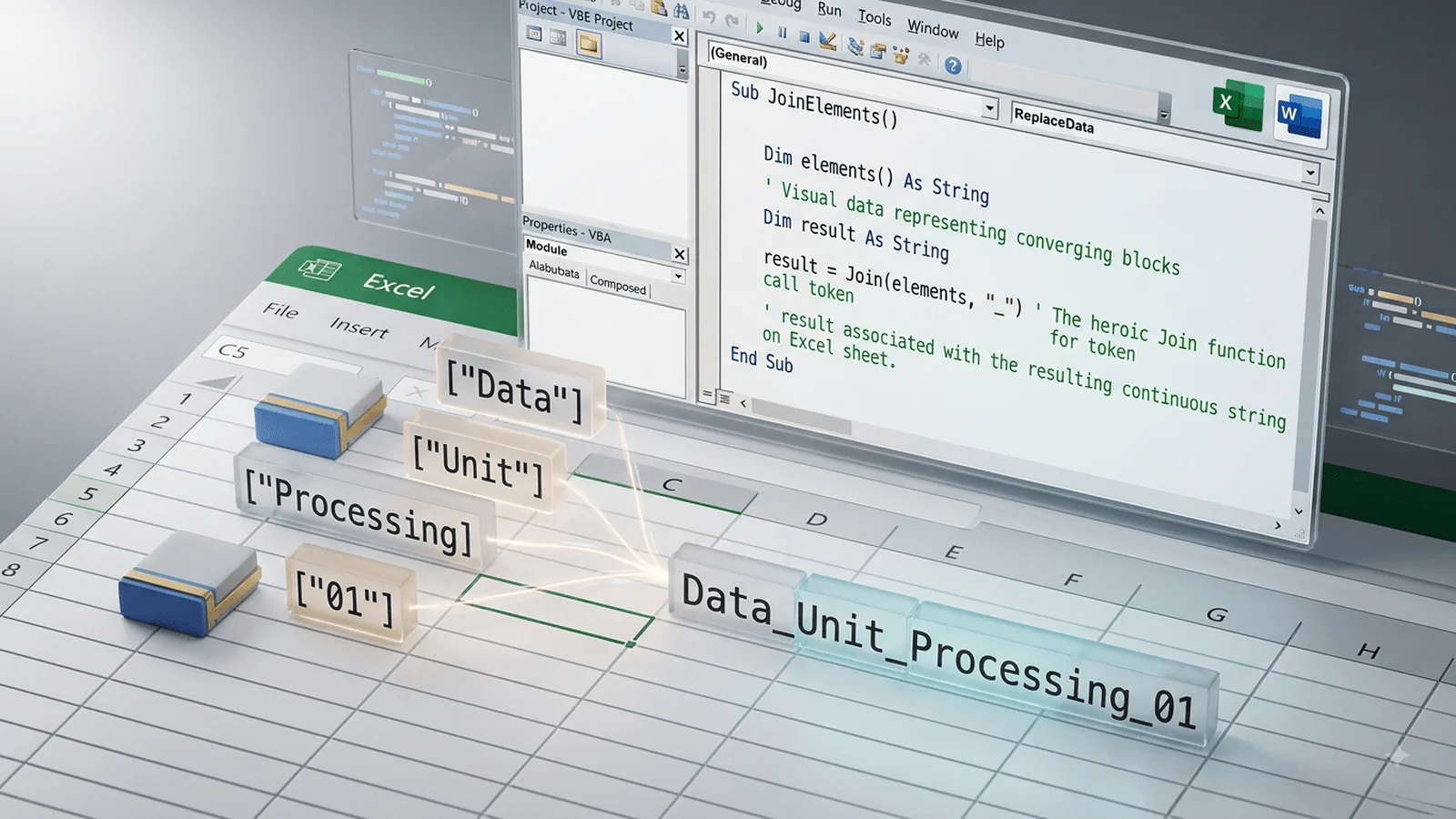Screen dimensions: 1456x819
Task: Click the "End Sub" code line
Action: click(762, 359)
